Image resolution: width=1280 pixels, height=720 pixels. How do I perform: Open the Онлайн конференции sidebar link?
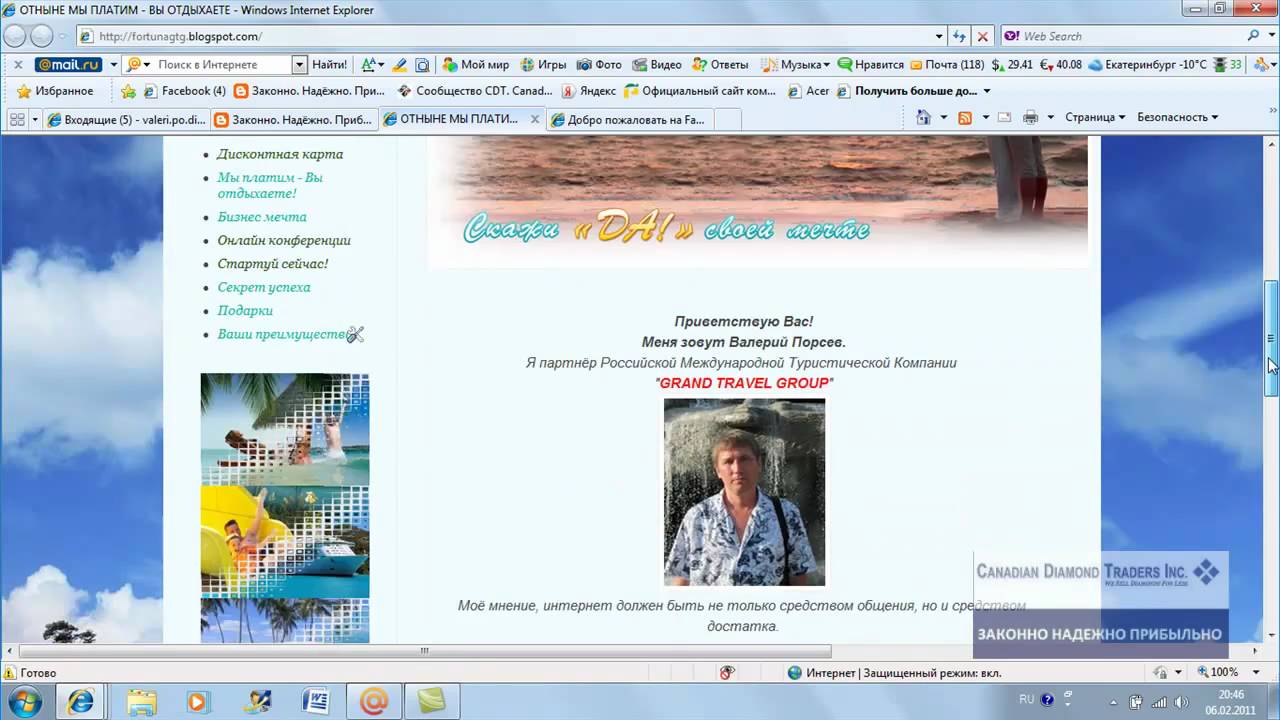coord(284,240)
